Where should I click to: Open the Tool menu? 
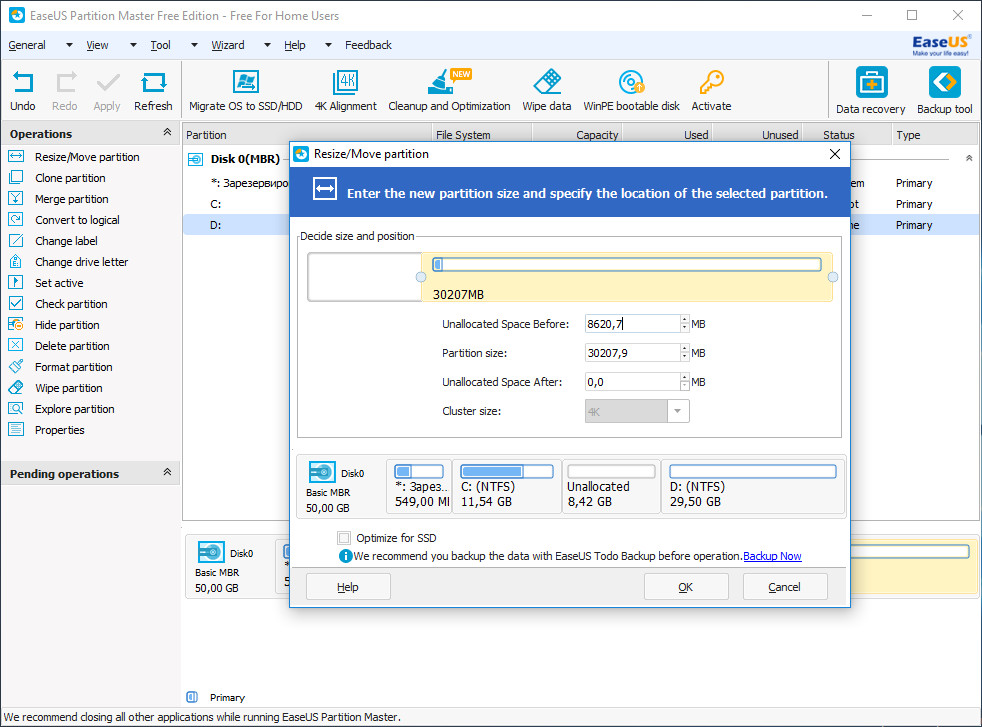pos(160,45)
